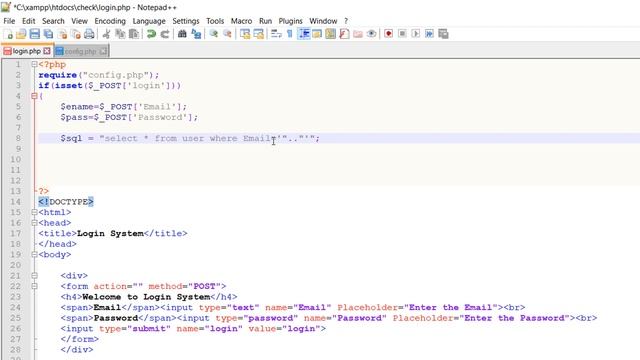
Task: Stop macro recording icon
Action: click(x=402, y=34)
